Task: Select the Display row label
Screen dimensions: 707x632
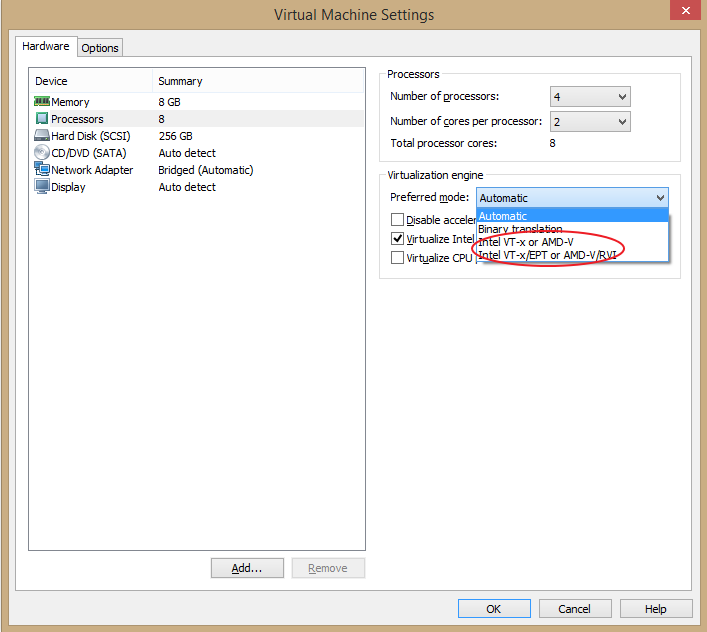Action: (68, 187)
